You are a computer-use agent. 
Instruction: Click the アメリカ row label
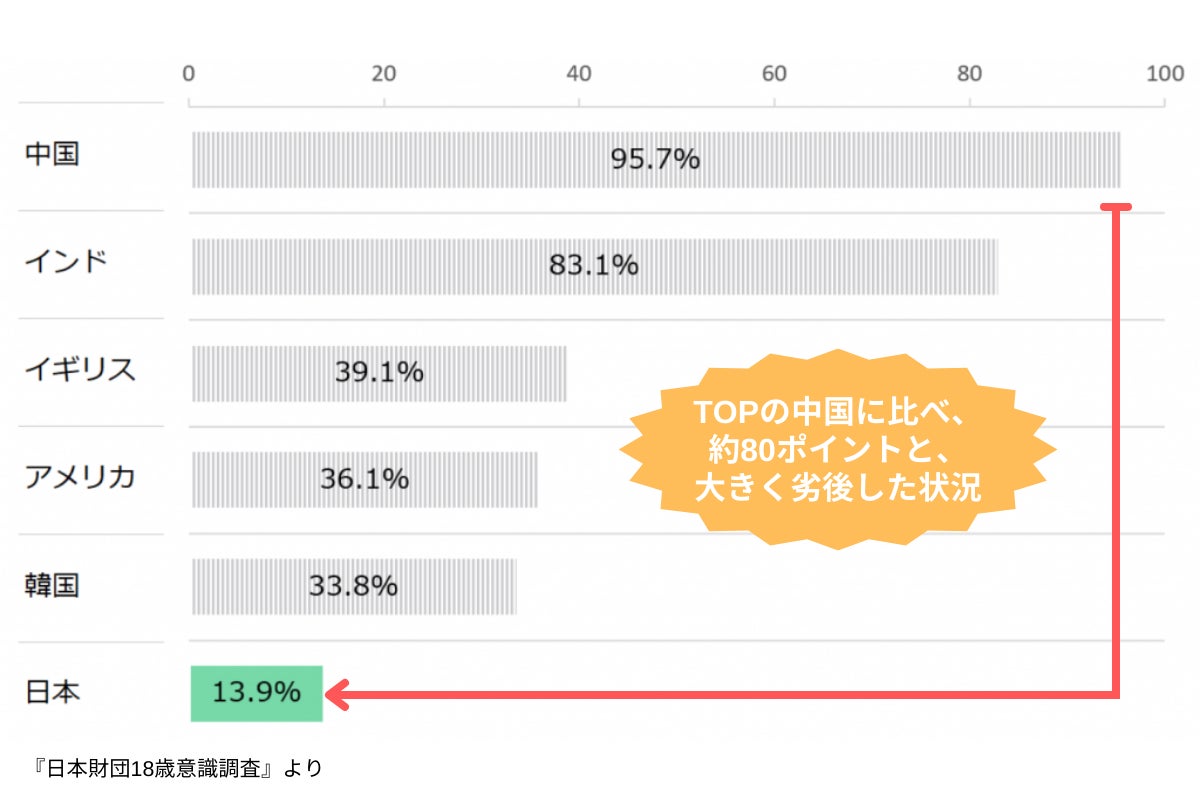pyautogui.click(x=80, y=478)
